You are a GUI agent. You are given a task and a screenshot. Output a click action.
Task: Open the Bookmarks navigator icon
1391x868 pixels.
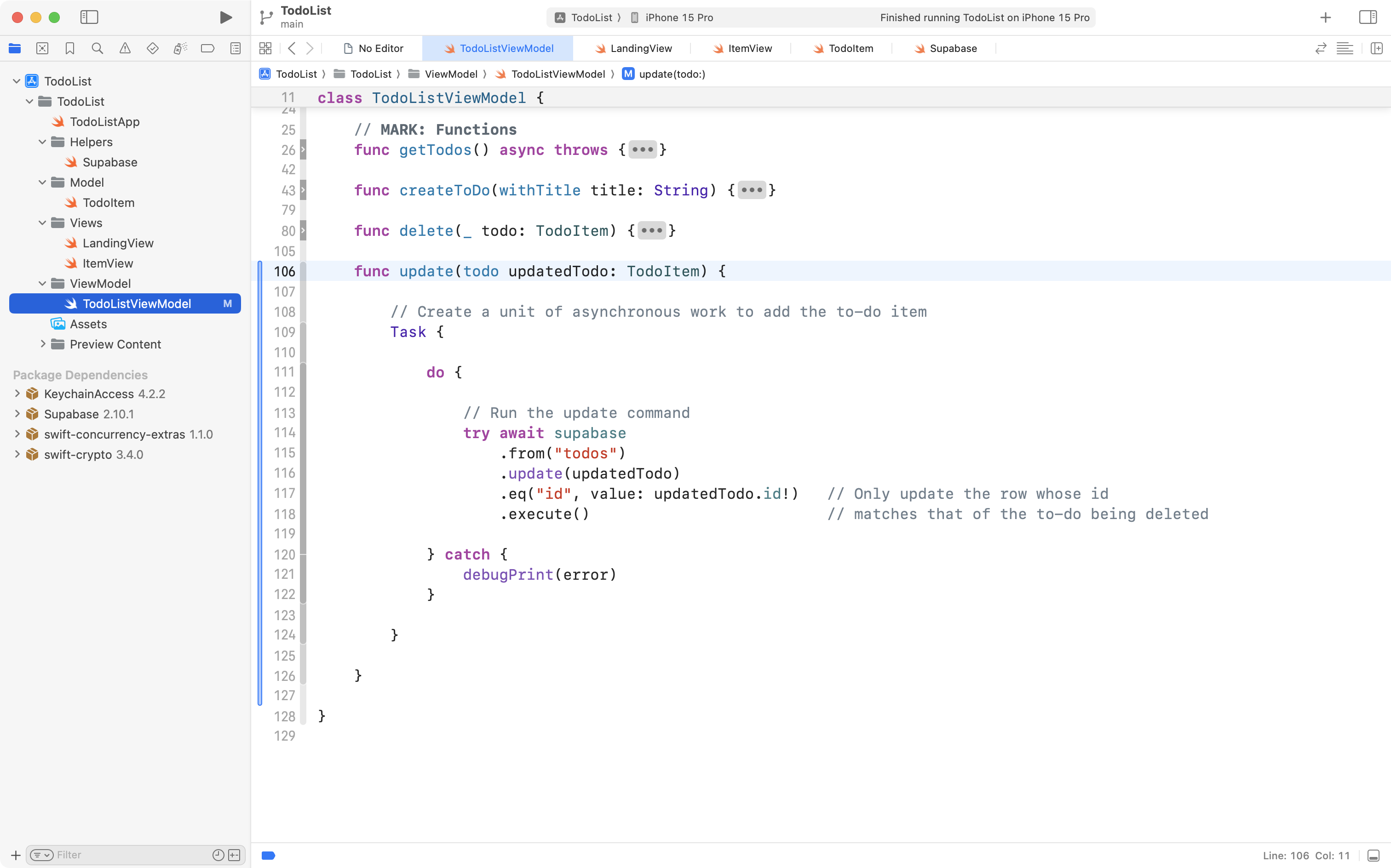point(69,48)
